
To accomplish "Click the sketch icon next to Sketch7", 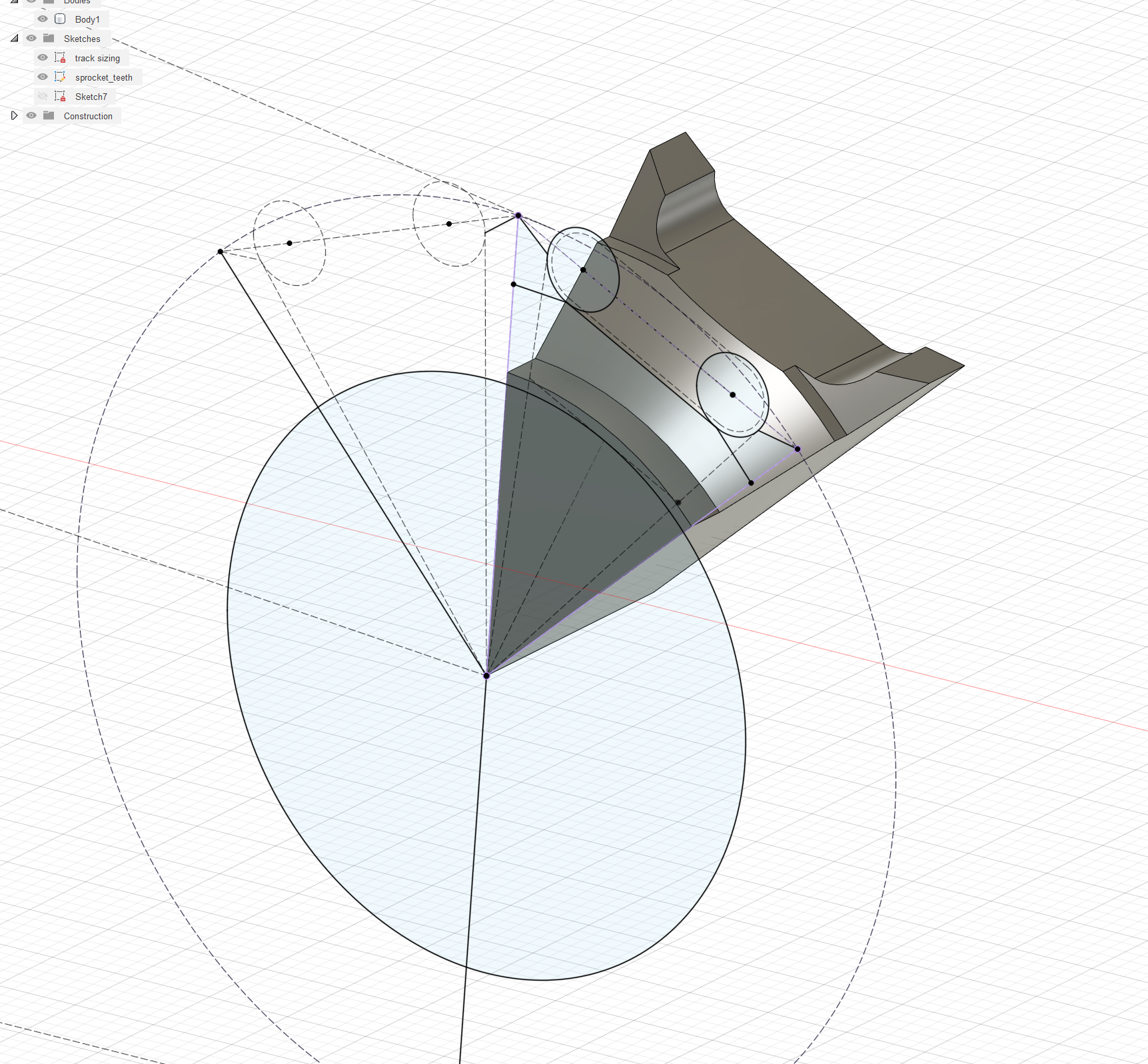I will [x=59, y=97].
